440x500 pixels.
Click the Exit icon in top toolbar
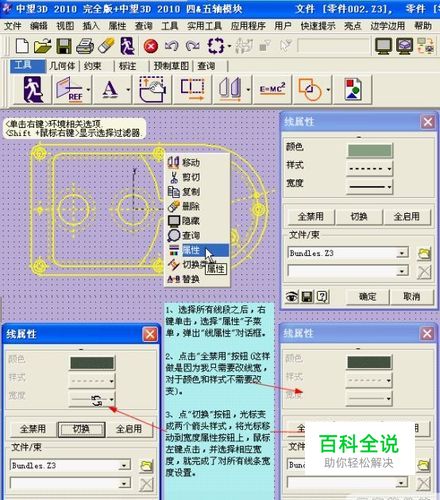pos(127,46)
